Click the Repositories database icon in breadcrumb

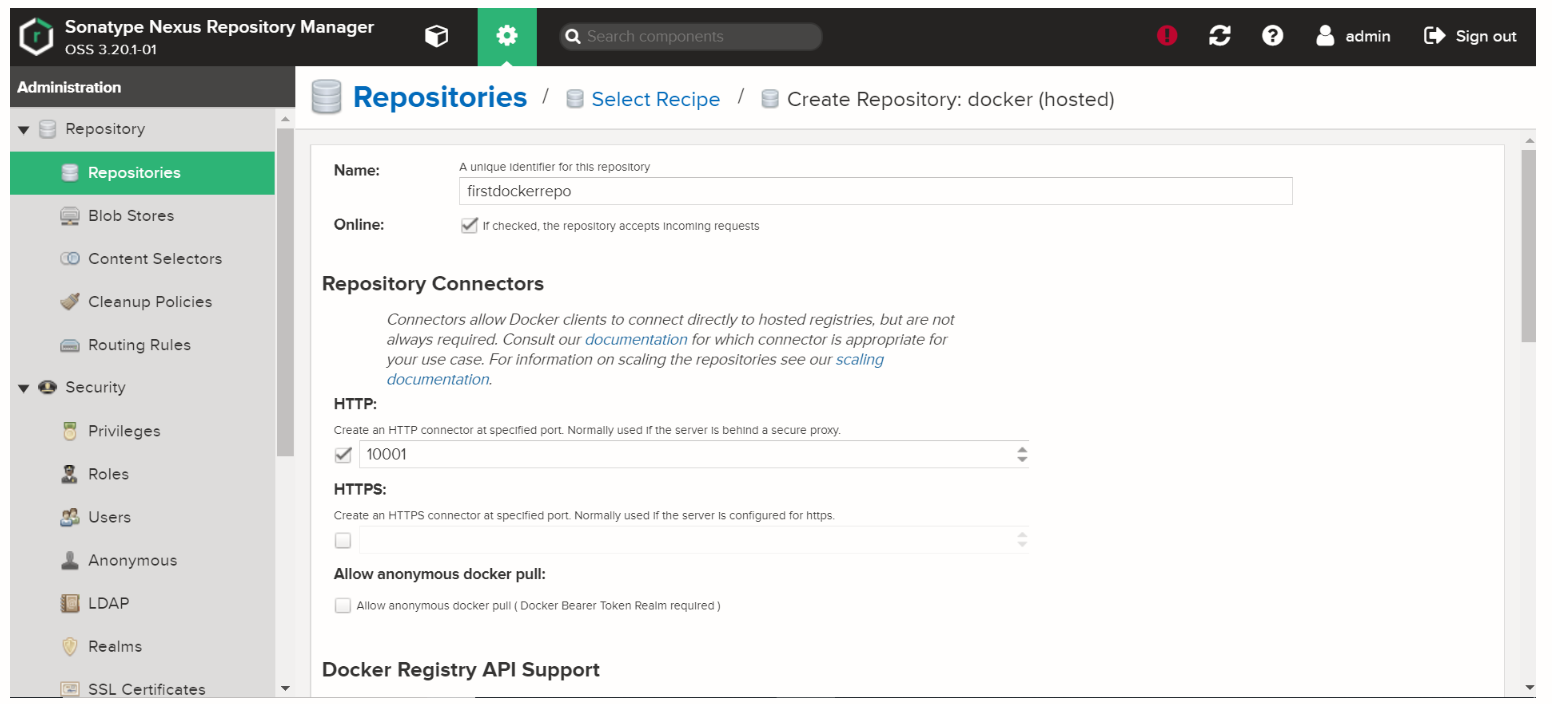tap(327, 98)
